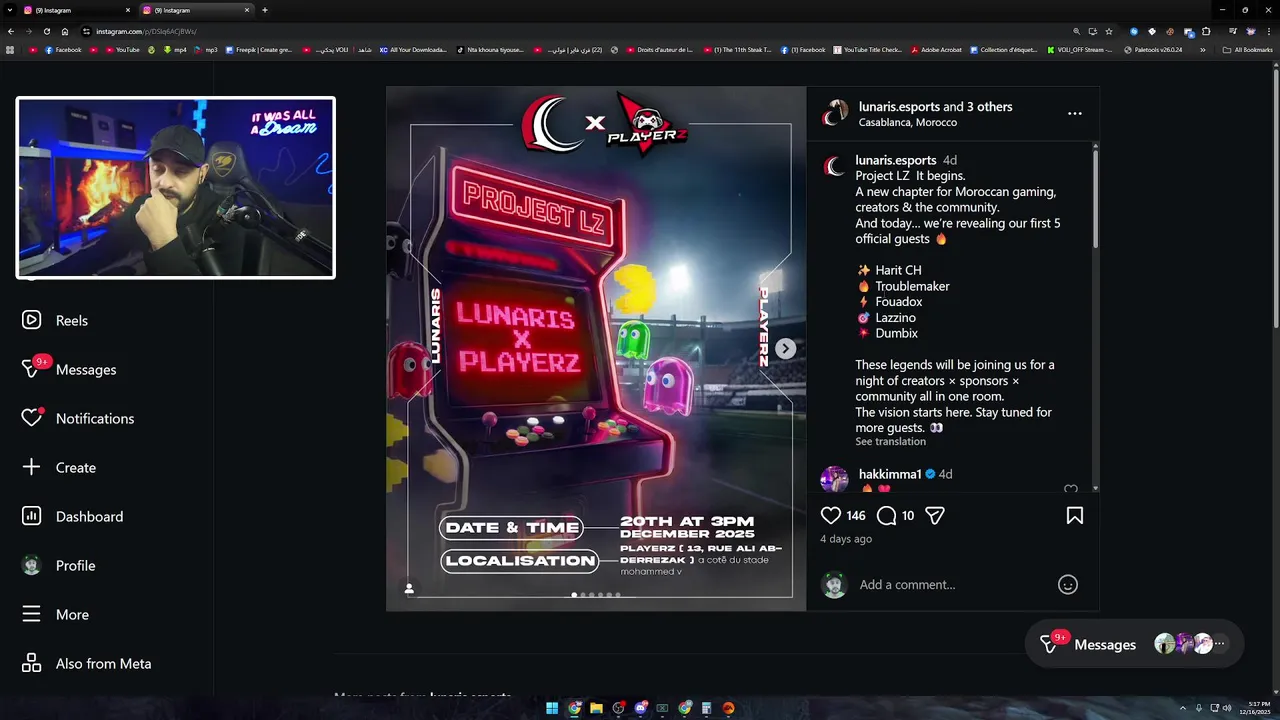Go back in browser history
This screenshot has height=720, width=1280.
tap(11, 31)
